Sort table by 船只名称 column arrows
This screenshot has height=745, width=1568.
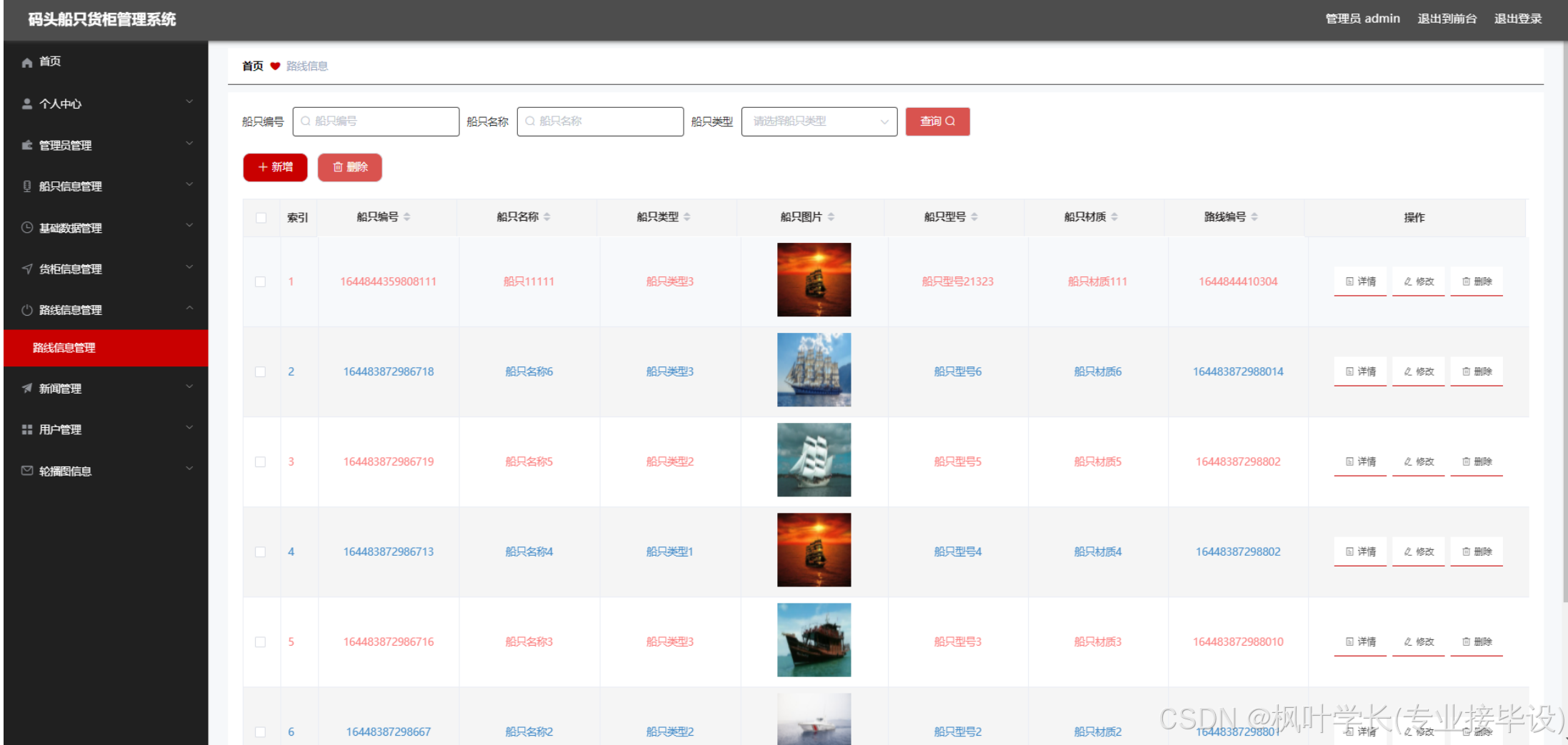[546, 217]
